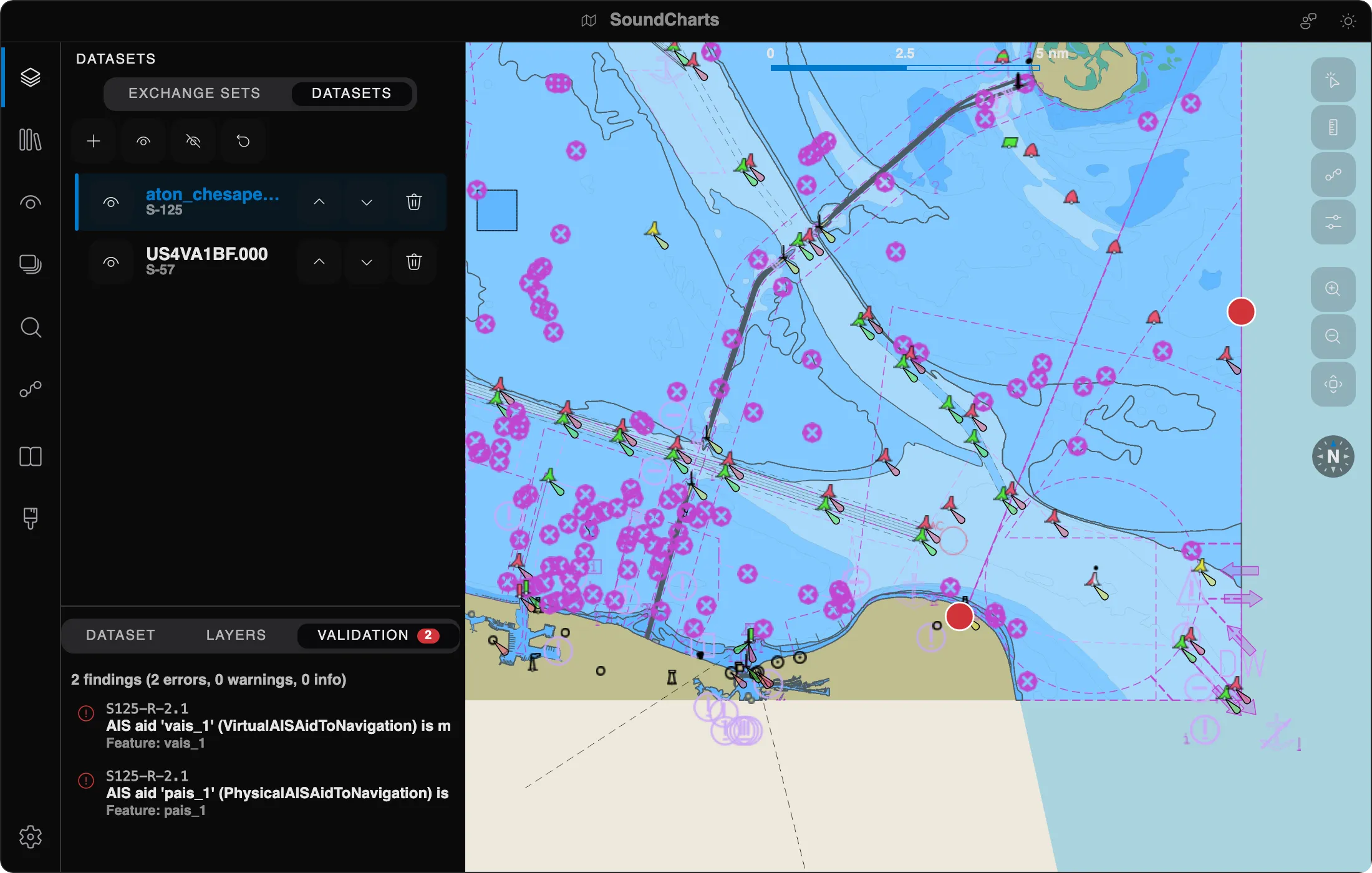Click the red marker on chart east edge

click(1241, 312)
